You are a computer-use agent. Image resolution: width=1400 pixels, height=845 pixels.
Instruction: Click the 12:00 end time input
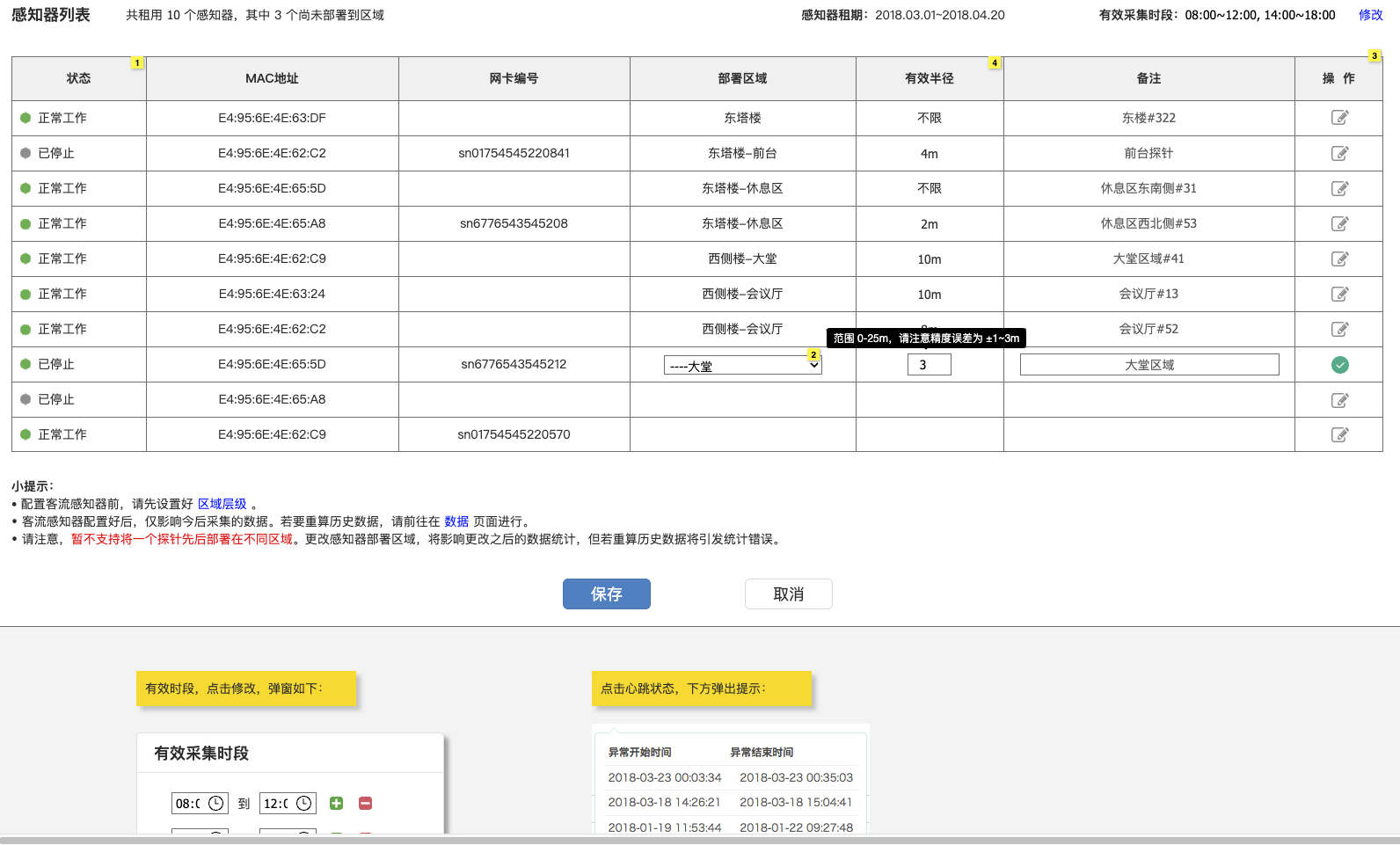click(288, 804)
